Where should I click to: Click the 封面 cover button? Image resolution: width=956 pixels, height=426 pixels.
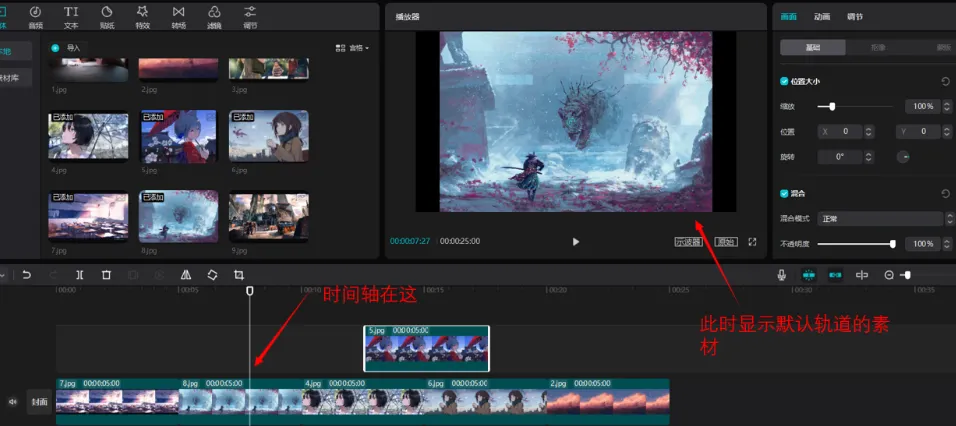pos(40,402)
